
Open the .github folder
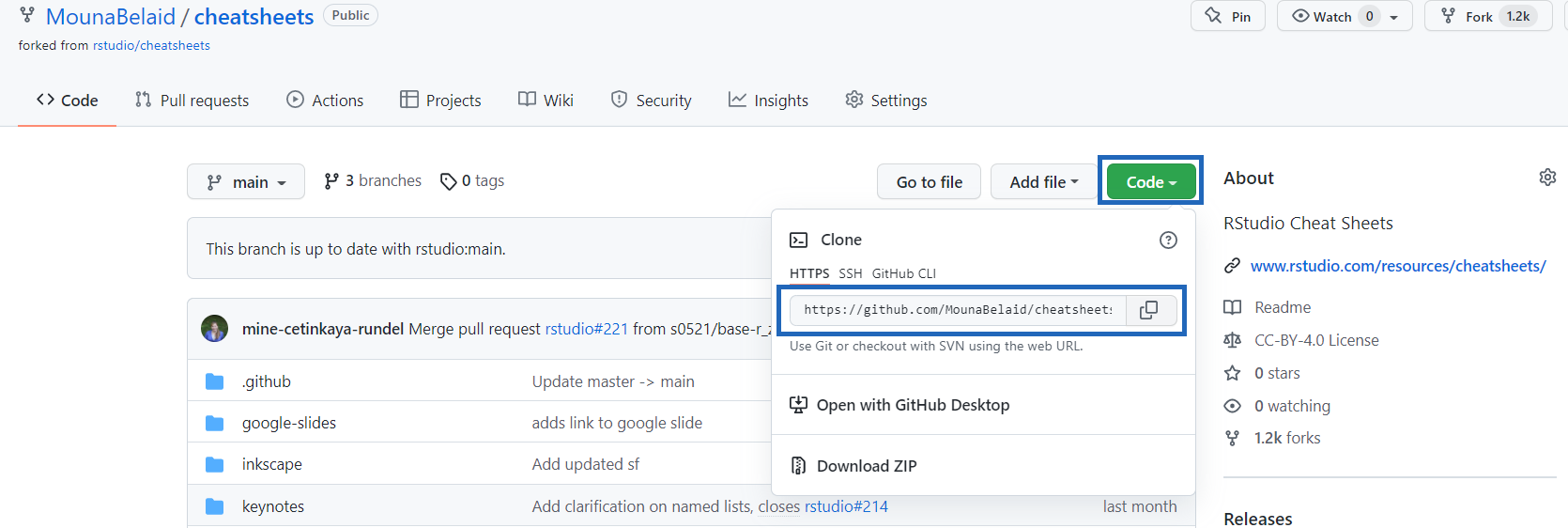click(267, 381)
